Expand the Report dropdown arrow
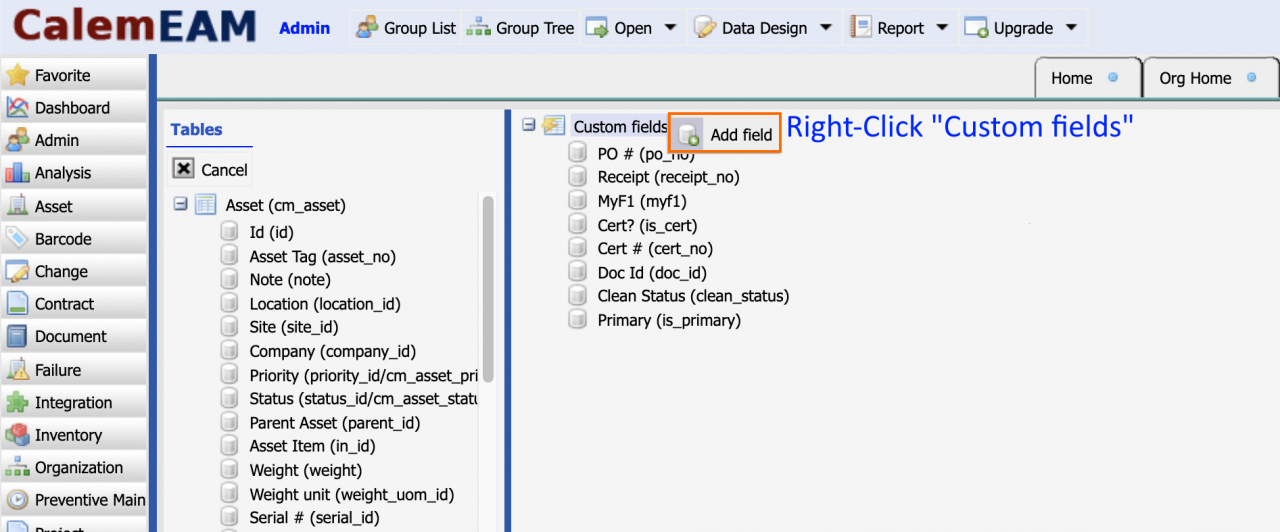Viewport: 1280px width, 532px height. pos(942,28)
